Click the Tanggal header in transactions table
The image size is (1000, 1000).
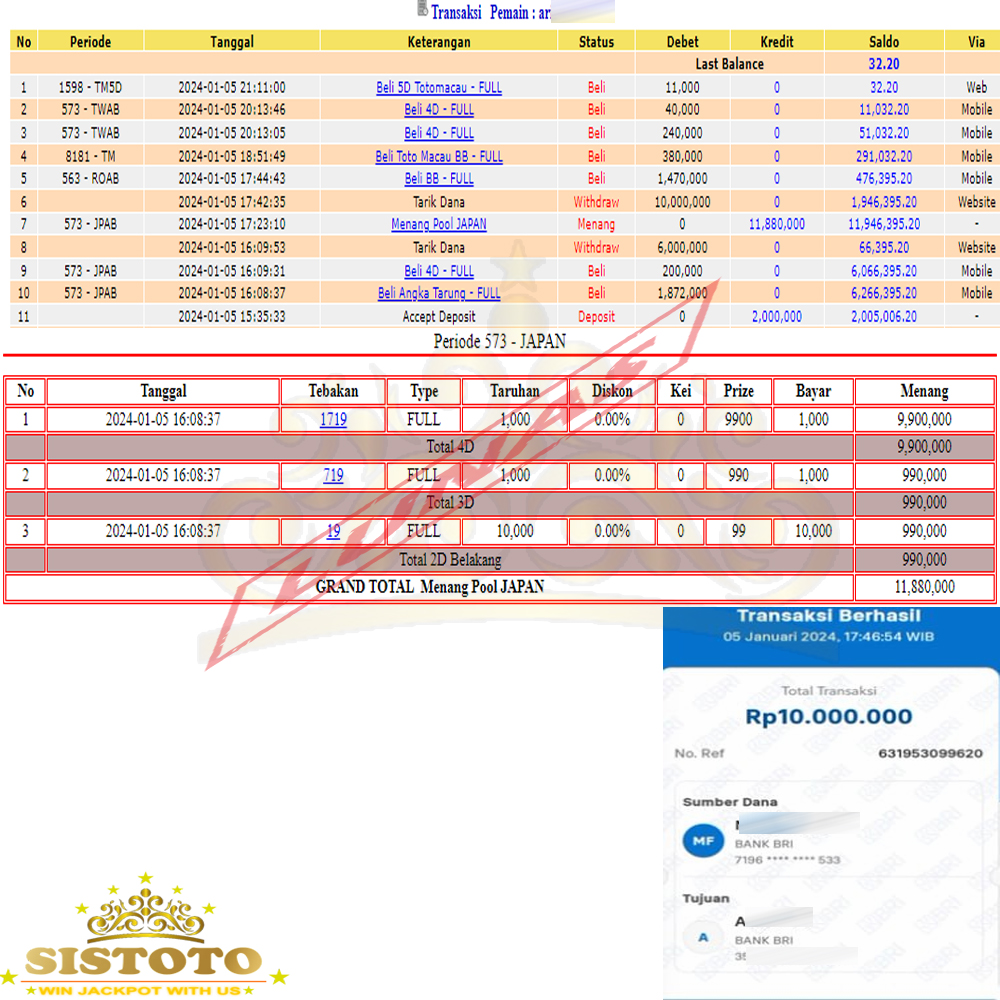[232, 41]
